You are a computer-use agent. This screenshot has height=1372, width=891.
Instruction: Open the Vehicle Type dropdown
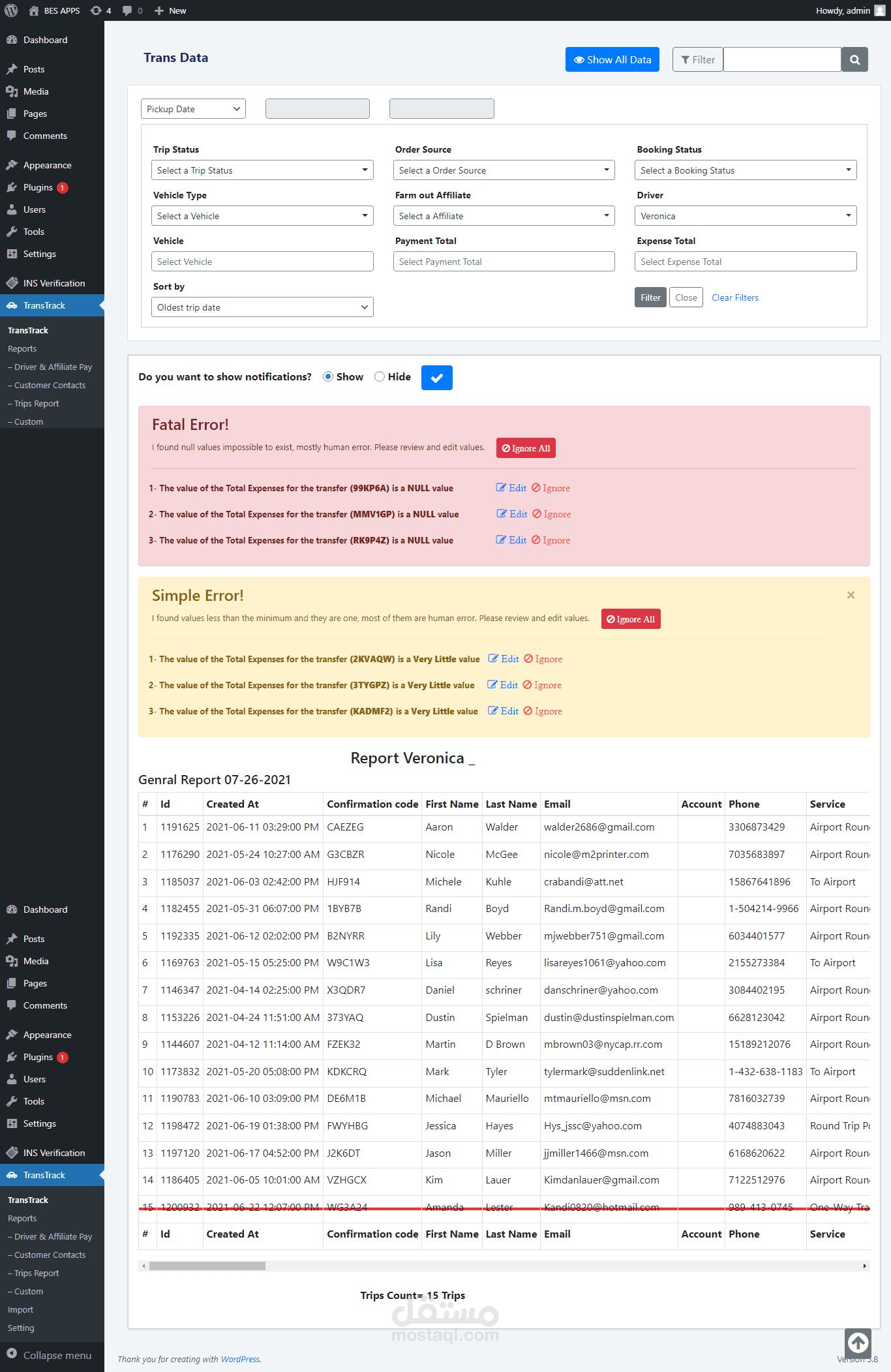[x=262, y=216]
